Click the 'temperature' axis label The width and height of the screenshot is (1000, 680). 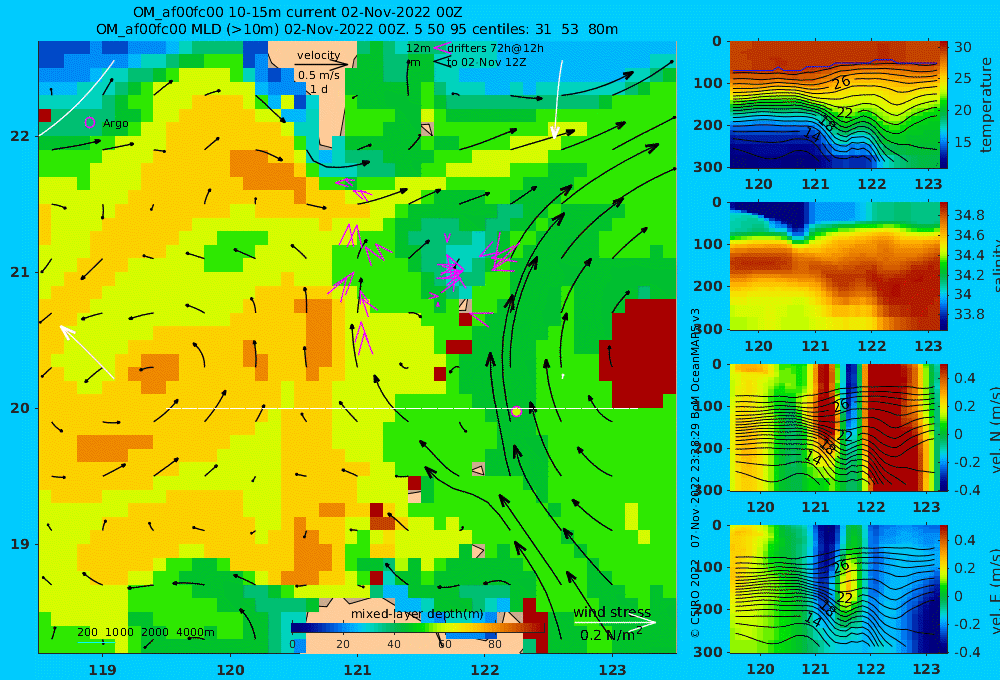pyautogui.click(x=987, y=105)
